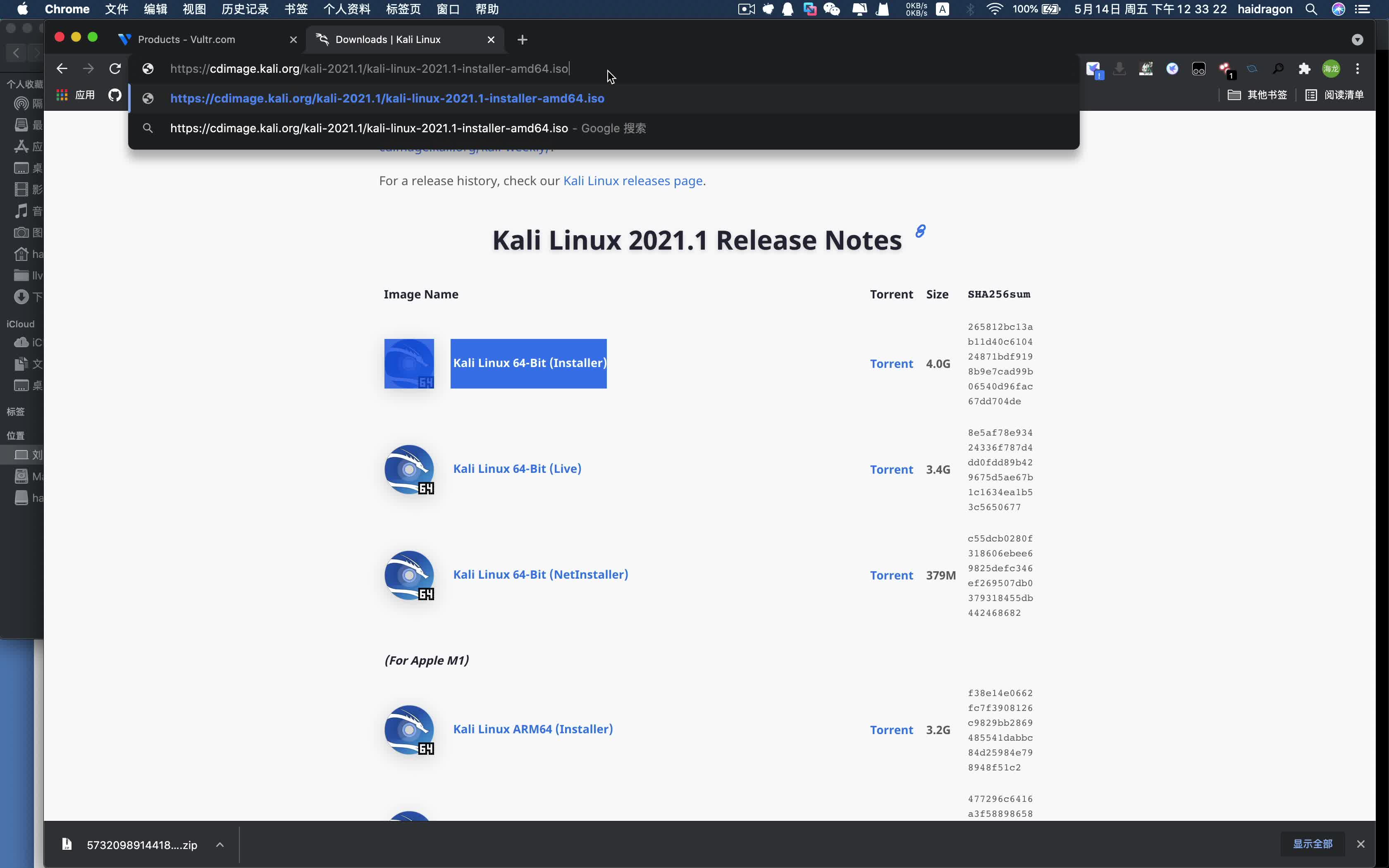Click the green profile avatar

tap(1331, 69)
